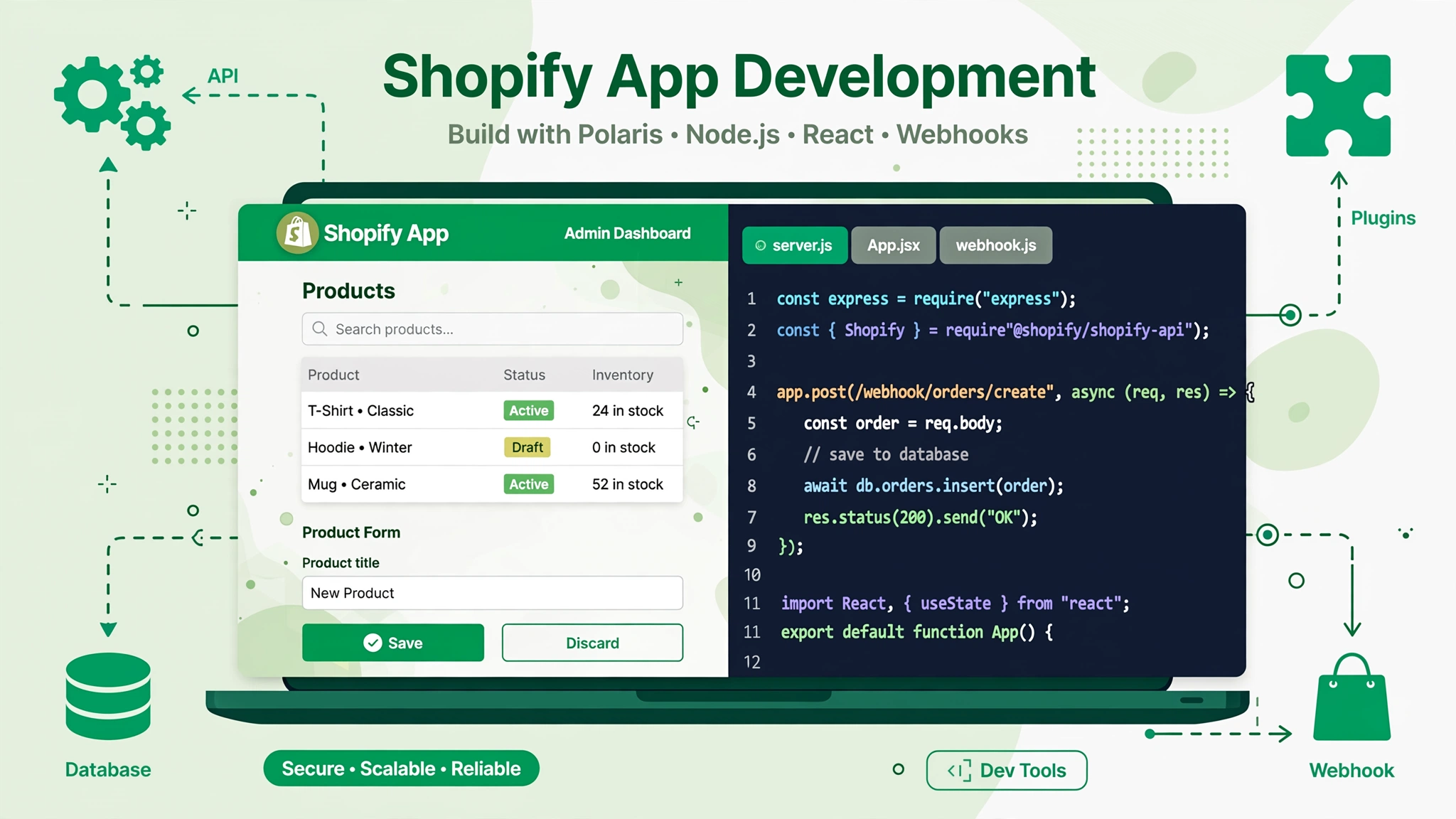This screenshot has width=1456, height=819.
Task: Click the Webhook label
Action: click(x=1351, y=771)
